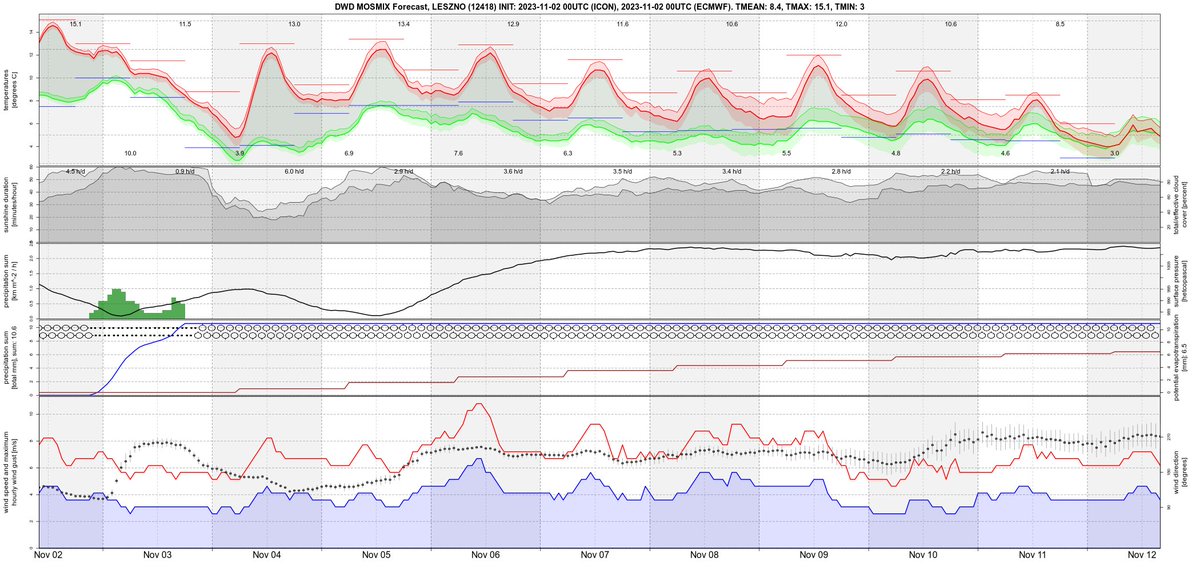The height and width of the screenshot is (571, 1200).
Task: Click the daily maximum value '13.4'
Action: (x=403, y=23)
